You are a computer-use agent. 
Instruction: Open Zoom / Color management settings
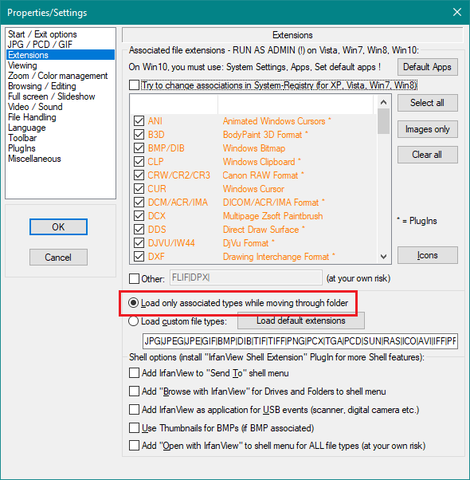(x=58, y=76)
